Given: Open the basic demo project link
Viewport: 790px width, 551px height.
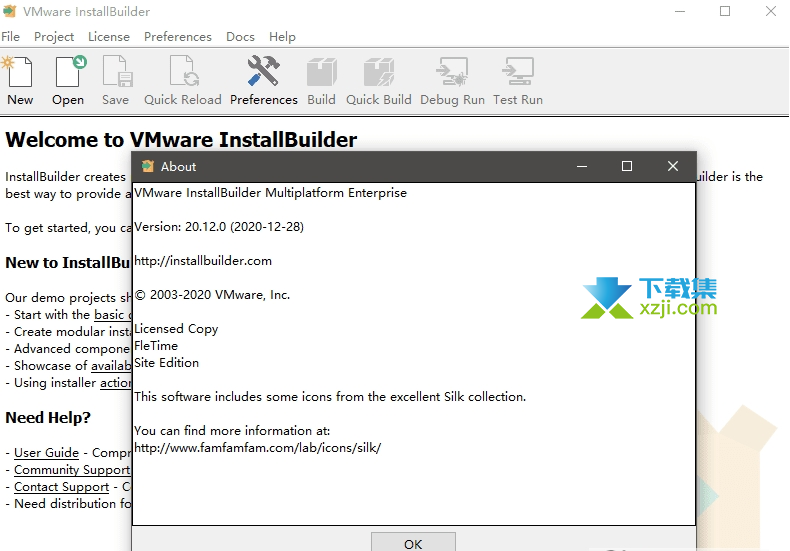Looking at the screenshot, I should coord(113,315).
